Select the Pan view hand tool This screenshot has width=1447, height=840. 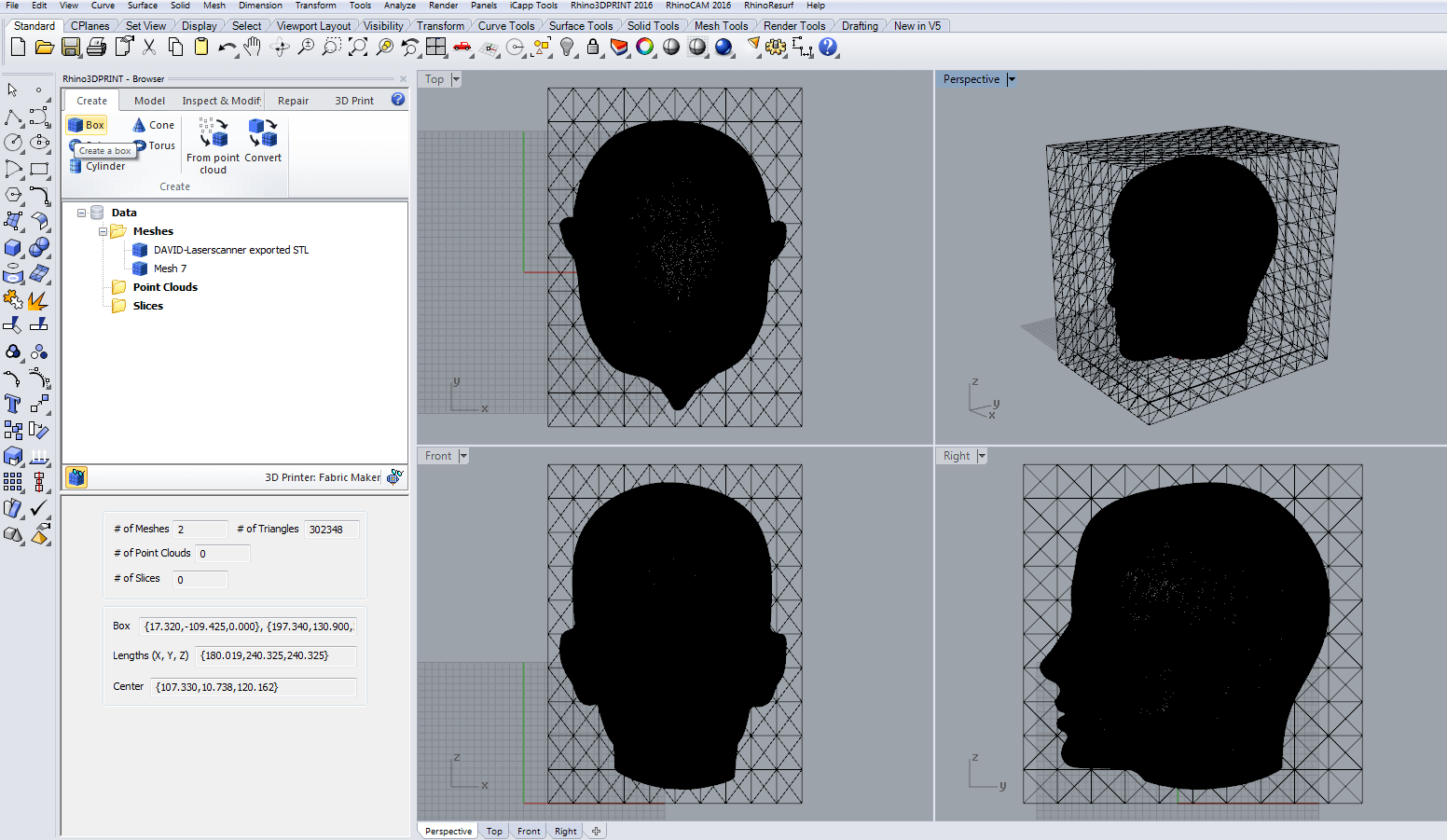pyautogui.click(x=253, y=48)
